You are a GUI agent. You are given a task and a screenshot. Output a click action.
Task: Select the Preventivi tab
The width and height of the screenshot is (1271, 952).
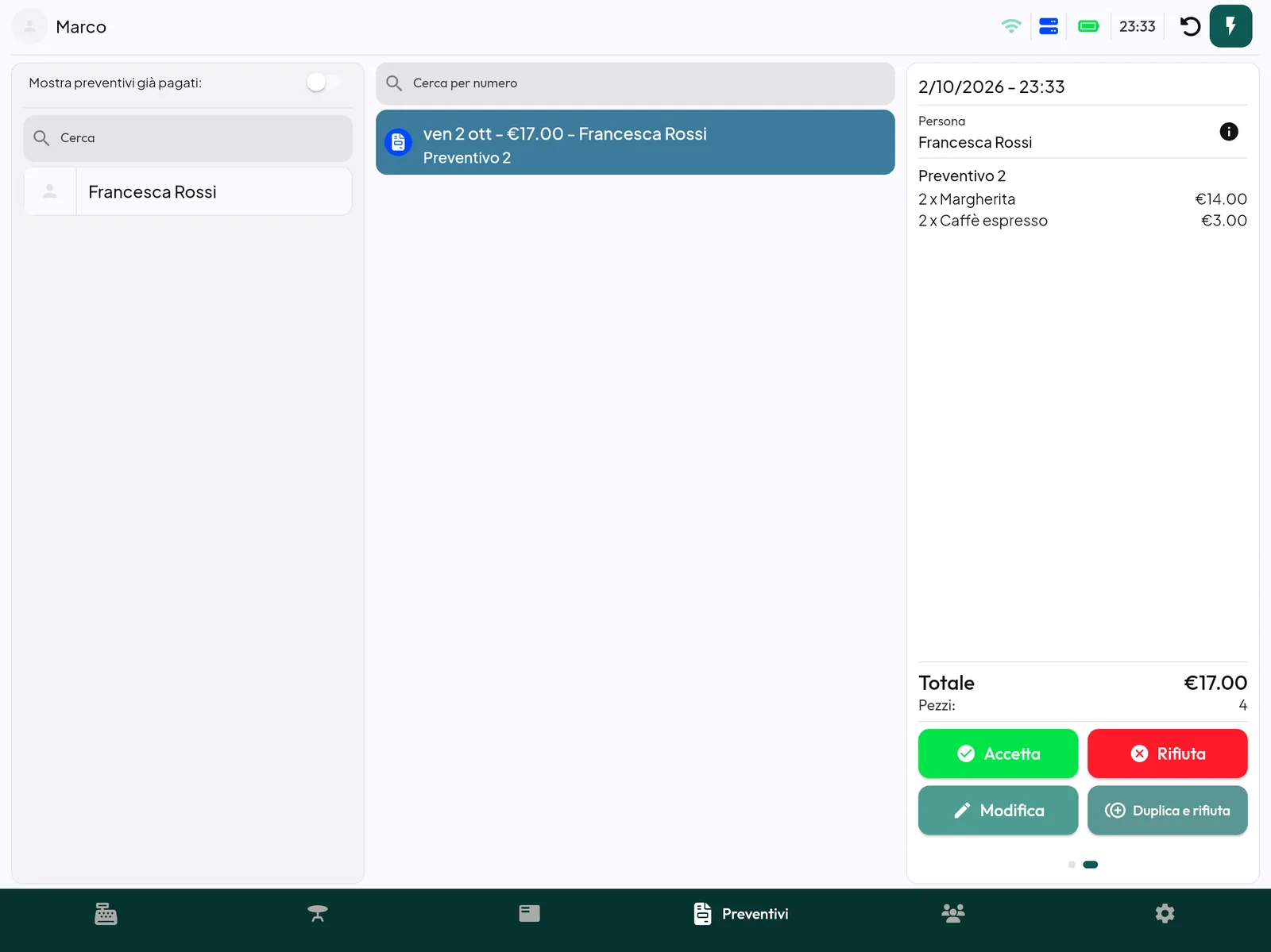(741, 914)
